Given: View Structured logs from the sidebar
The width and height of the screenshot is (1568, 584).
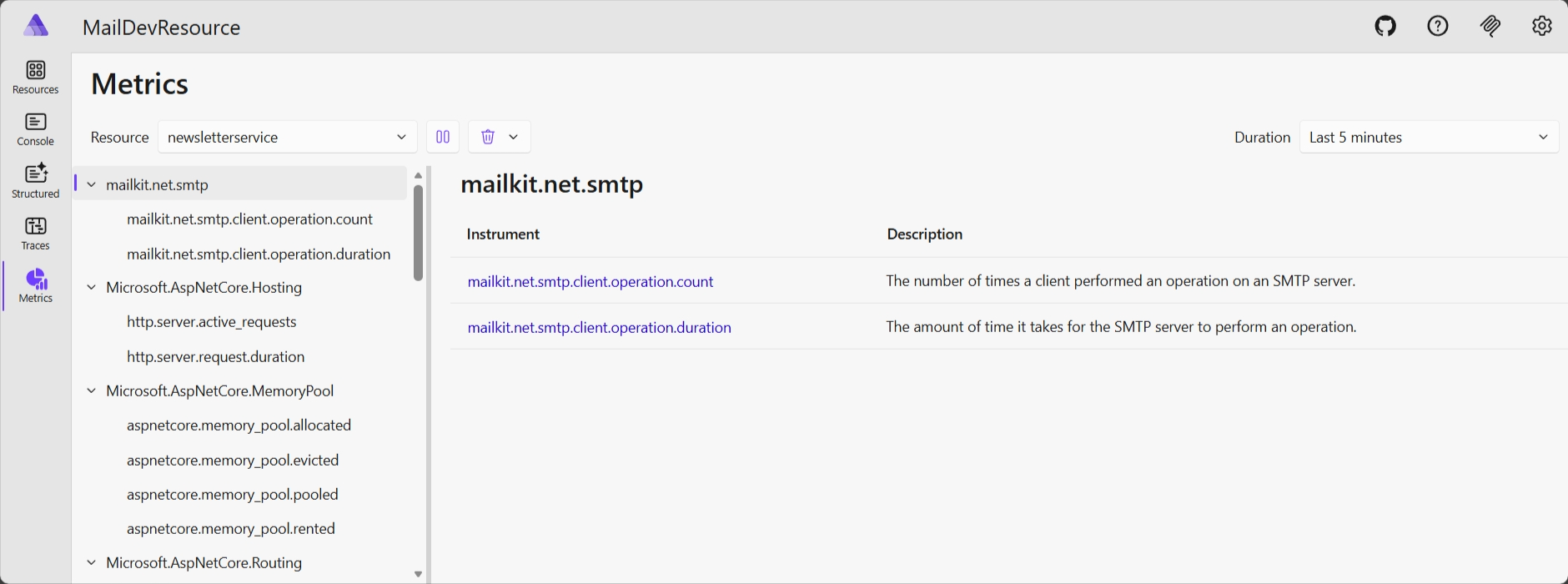Looking at the screenshot, I should point(35,180).
